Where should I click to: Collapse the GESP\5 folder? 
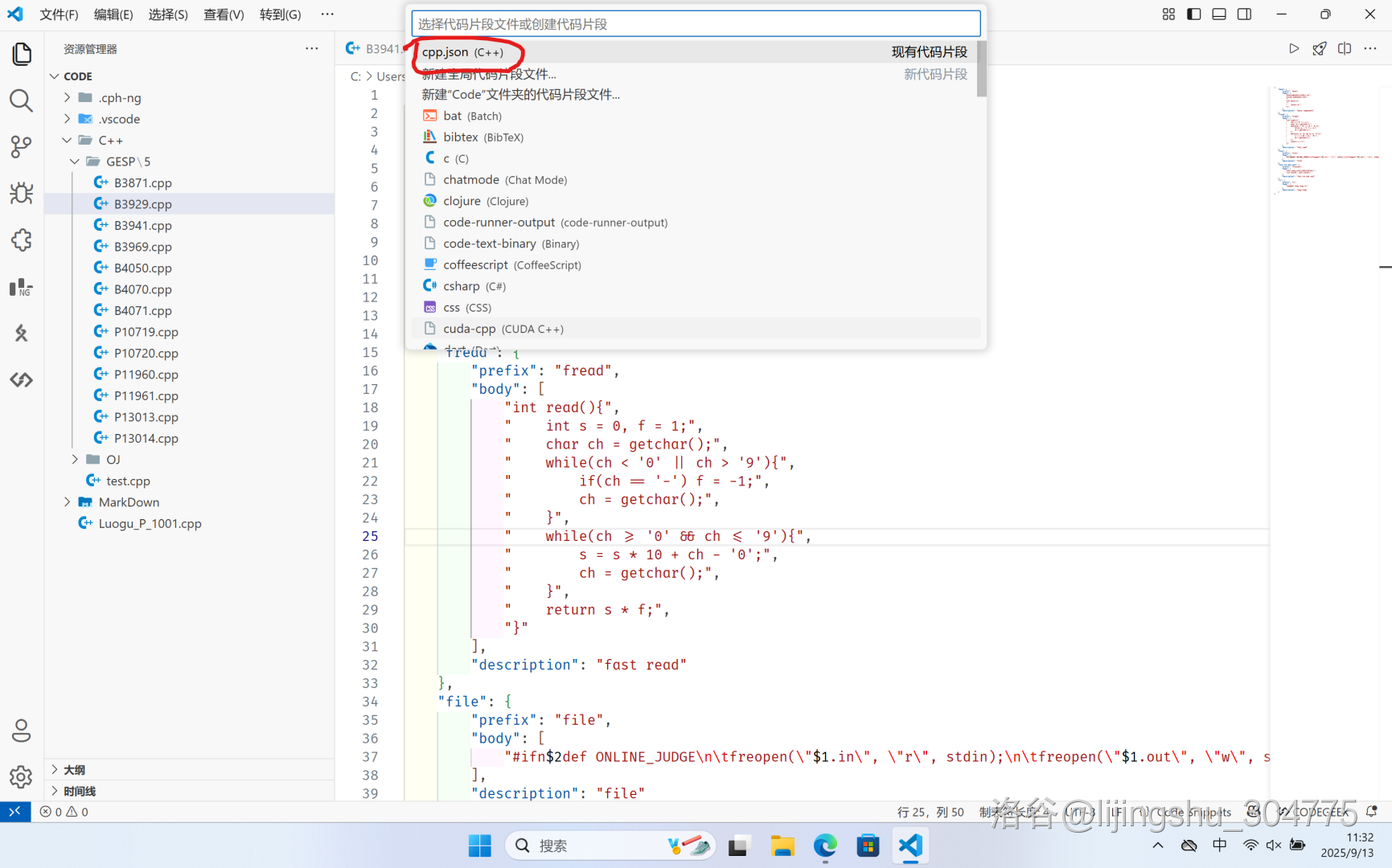189,162
